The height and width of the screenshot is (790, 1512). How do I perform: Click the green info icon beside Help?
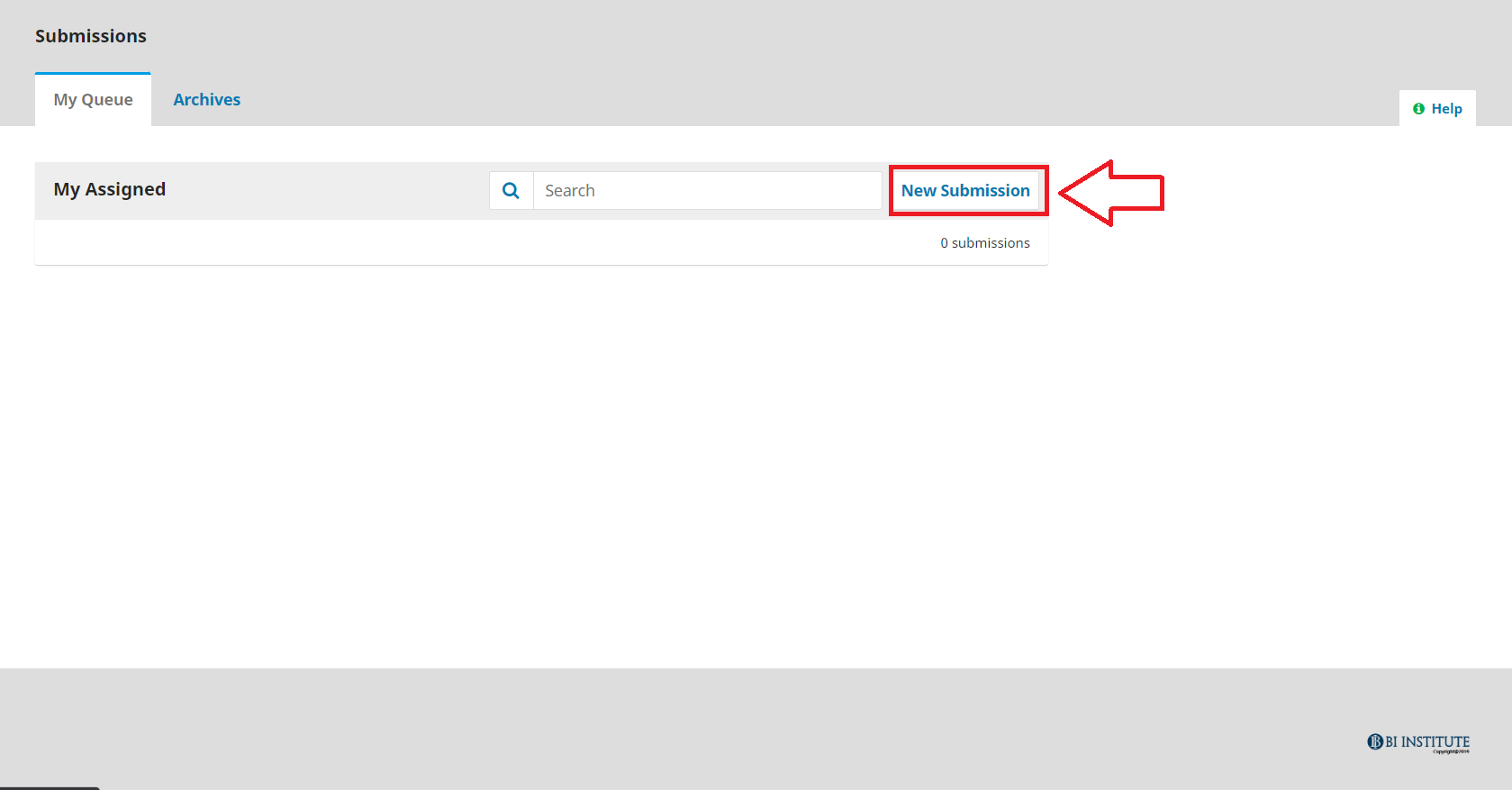(x=1418, y=109)
